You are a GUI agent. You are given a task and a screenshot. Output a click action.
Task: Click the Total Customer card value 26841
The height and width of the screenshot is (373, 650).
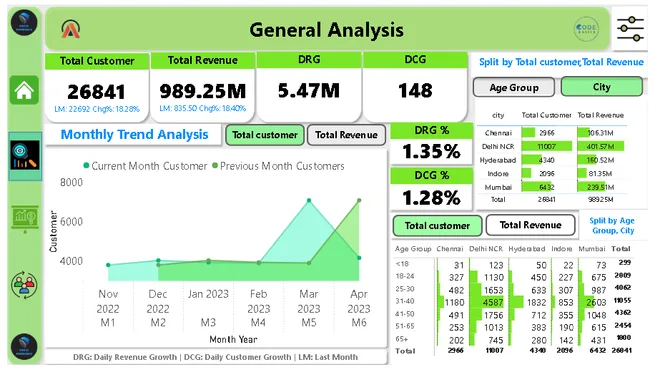(x=96, y=92)
